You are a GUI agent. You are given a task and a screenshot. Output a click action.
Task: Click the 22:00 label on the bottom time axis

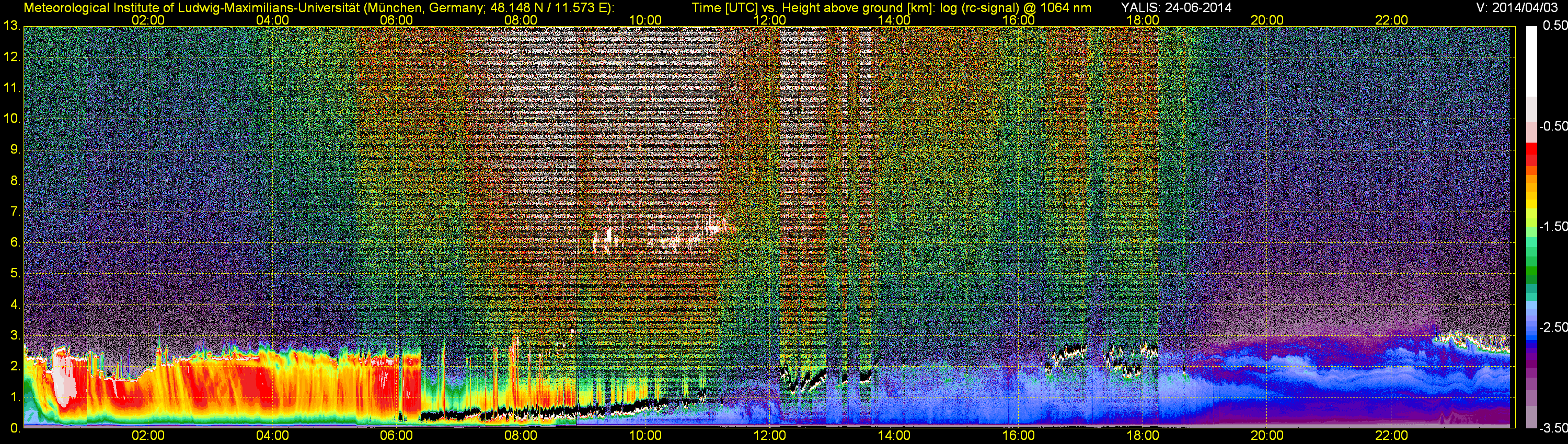pos(1391,436)
